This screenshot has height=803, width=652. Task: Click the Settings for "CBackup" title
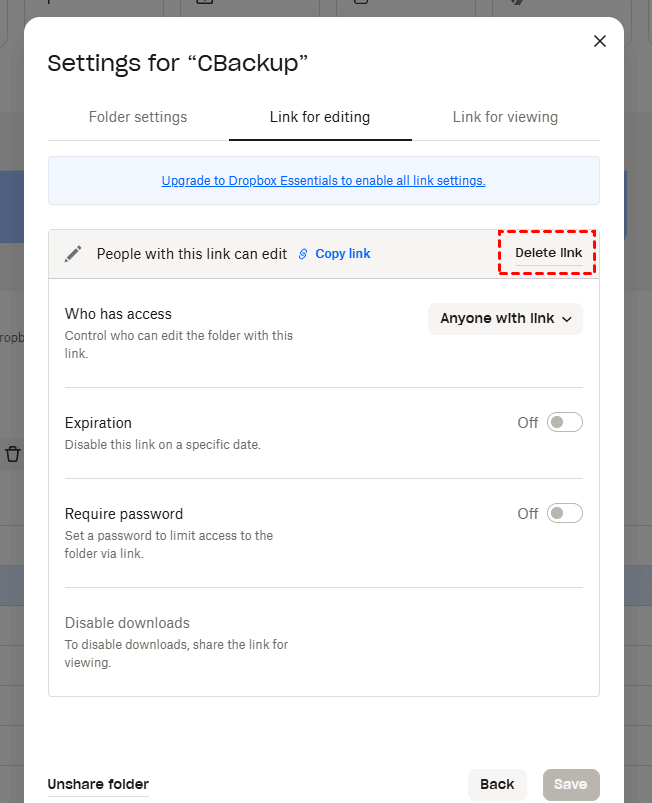coord(178,64)
